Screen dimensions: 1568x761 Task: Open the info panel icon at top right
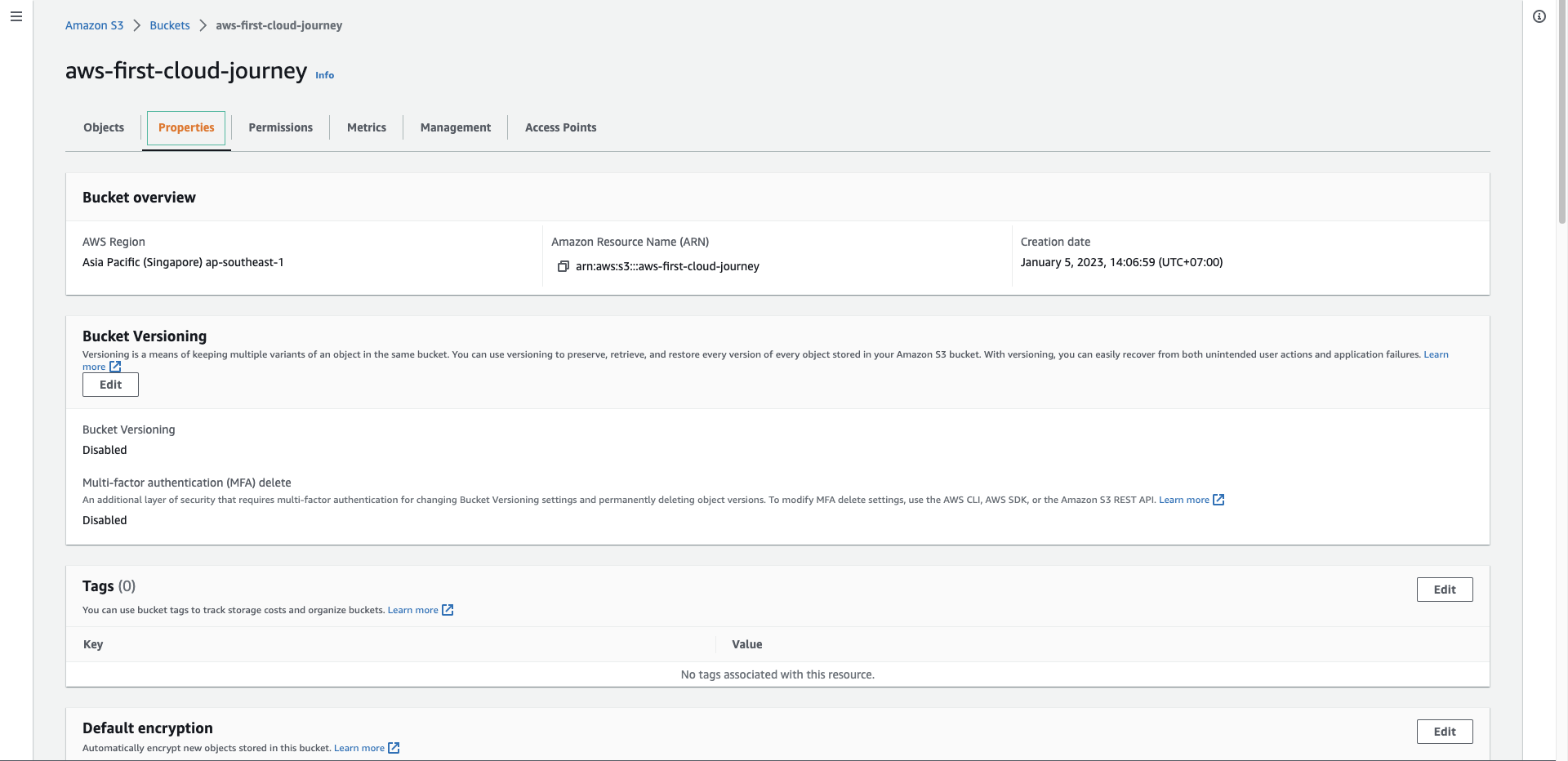(1539, 16)
